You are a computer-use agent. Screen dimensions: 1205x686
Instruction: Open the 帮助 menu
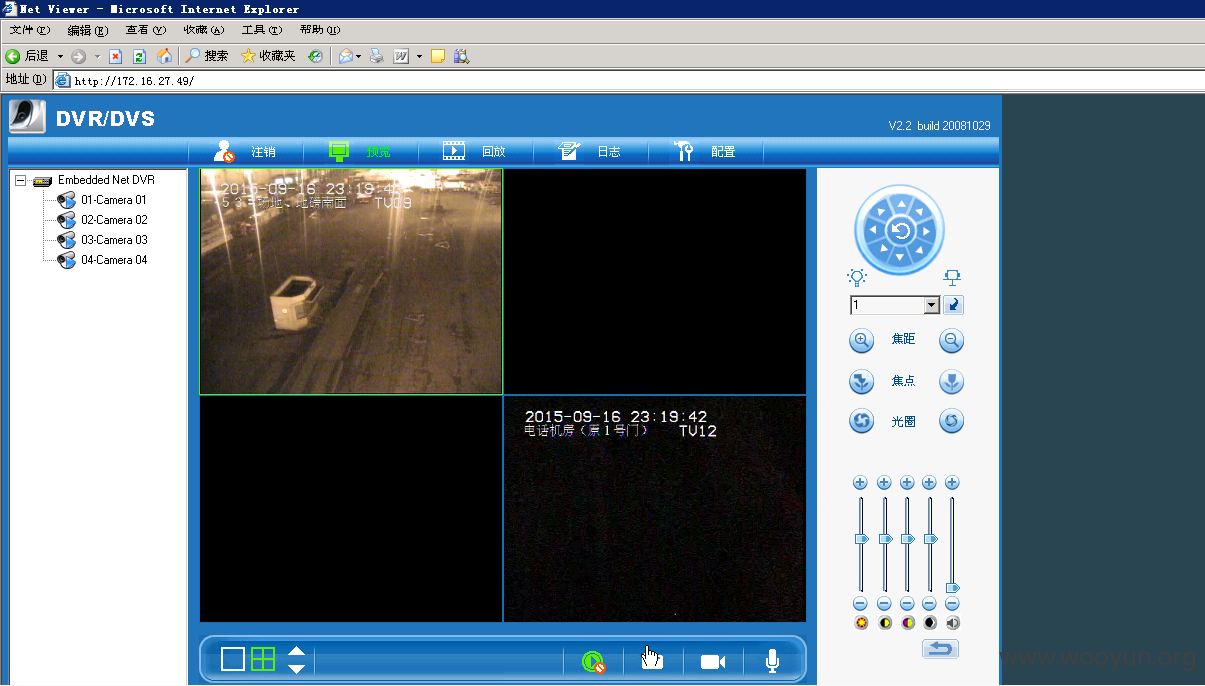(x=320, y=30)
